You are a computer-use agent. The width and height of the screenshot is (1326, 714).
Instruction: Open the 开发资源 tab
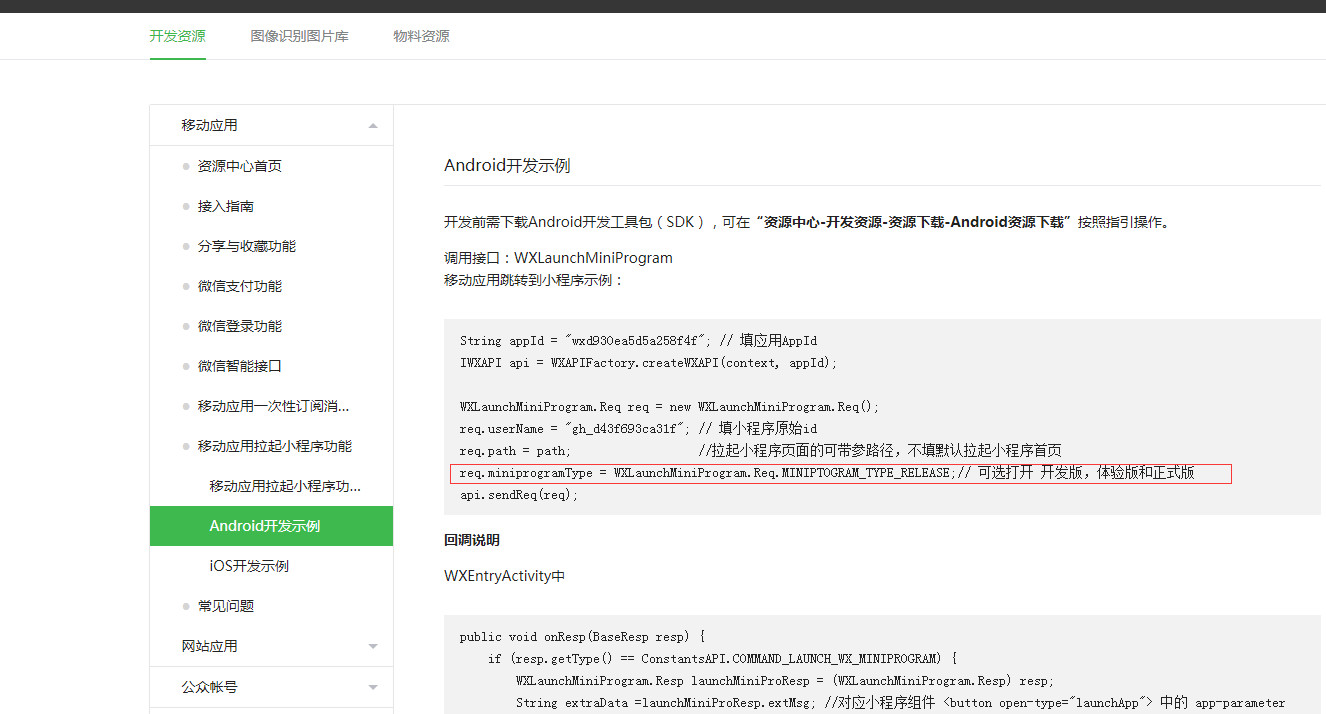coord(178,36)
